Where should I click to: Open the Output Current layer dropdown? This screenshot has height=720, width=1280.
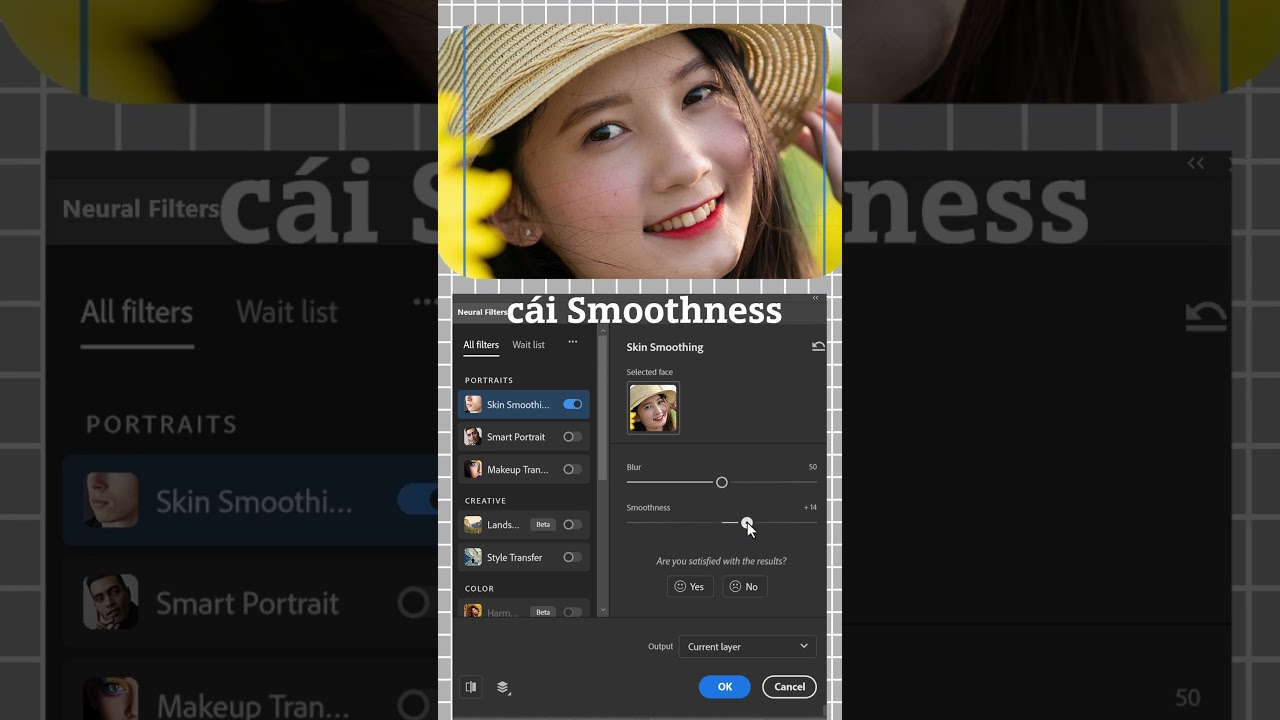[748, 646]
